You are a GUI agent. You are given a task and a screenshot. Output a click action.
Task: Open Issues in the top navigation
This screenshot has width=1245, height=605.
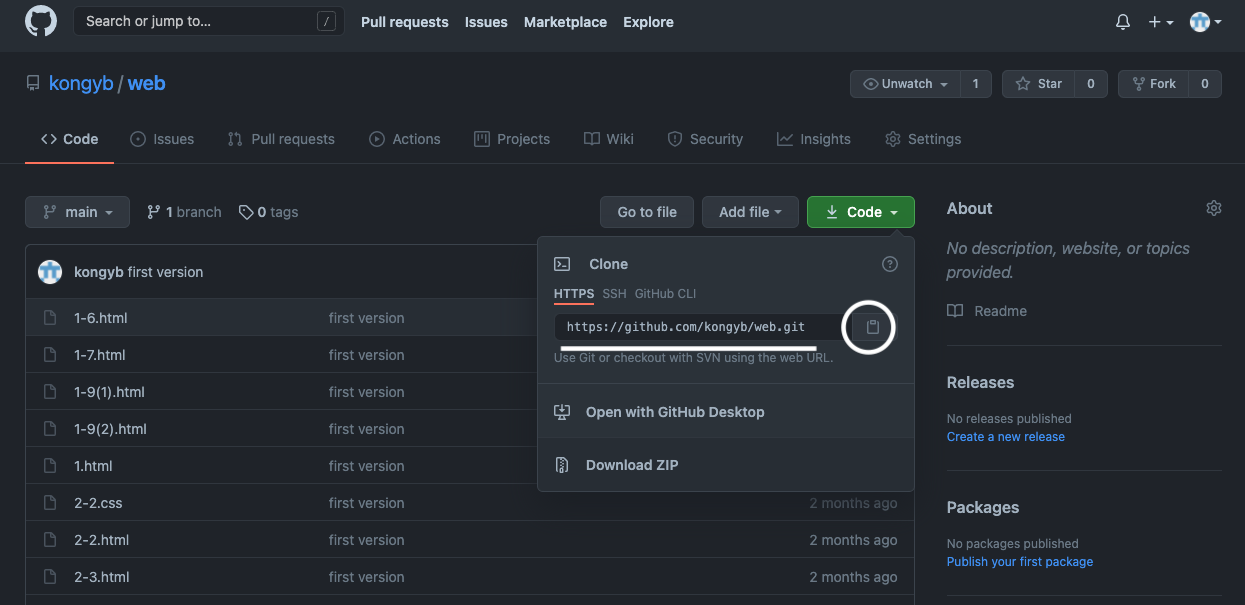[486, 22]
